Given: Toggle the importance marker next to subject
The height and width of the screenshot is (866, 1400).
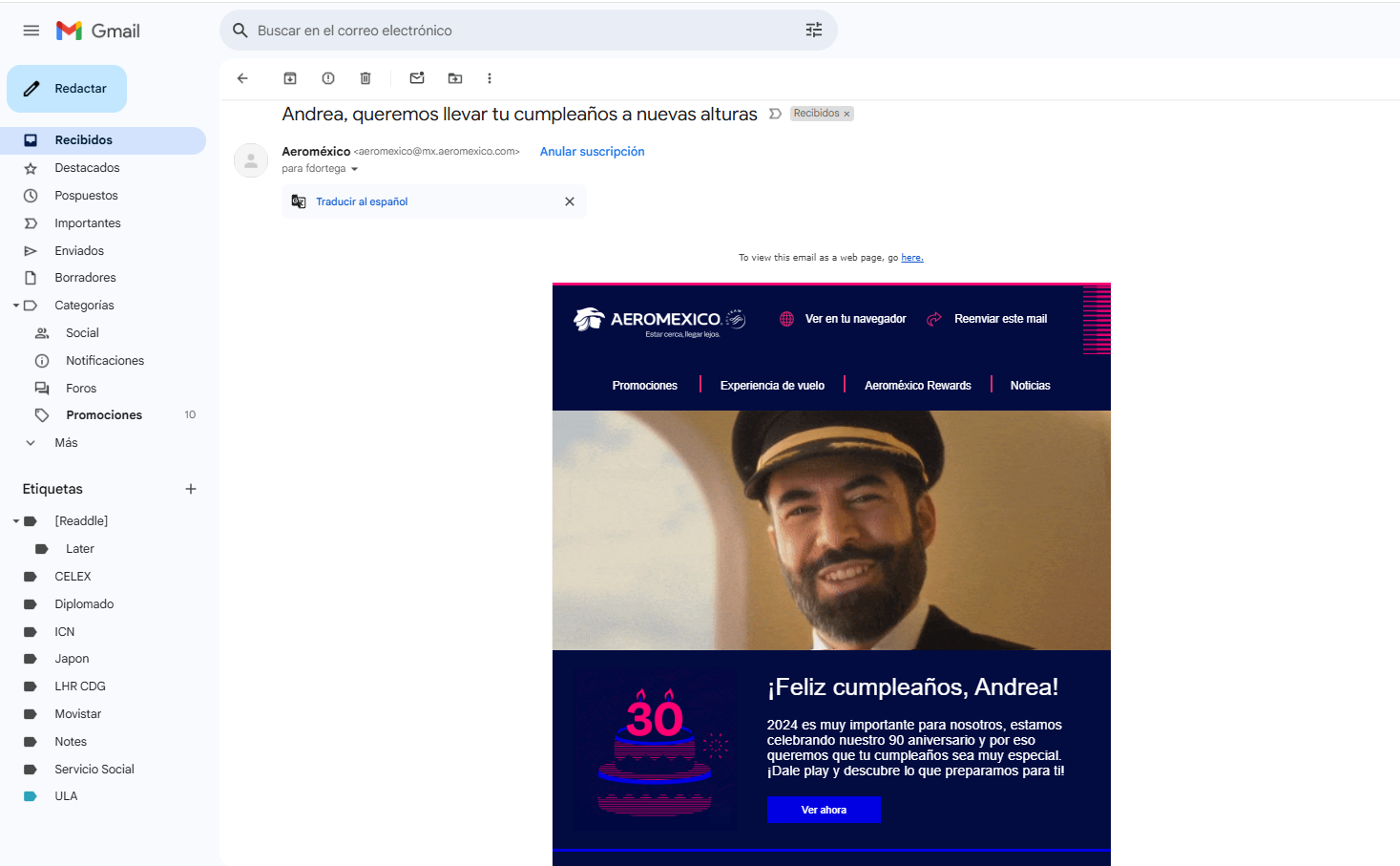Looking at the screenshot, I should coord(775,114).
